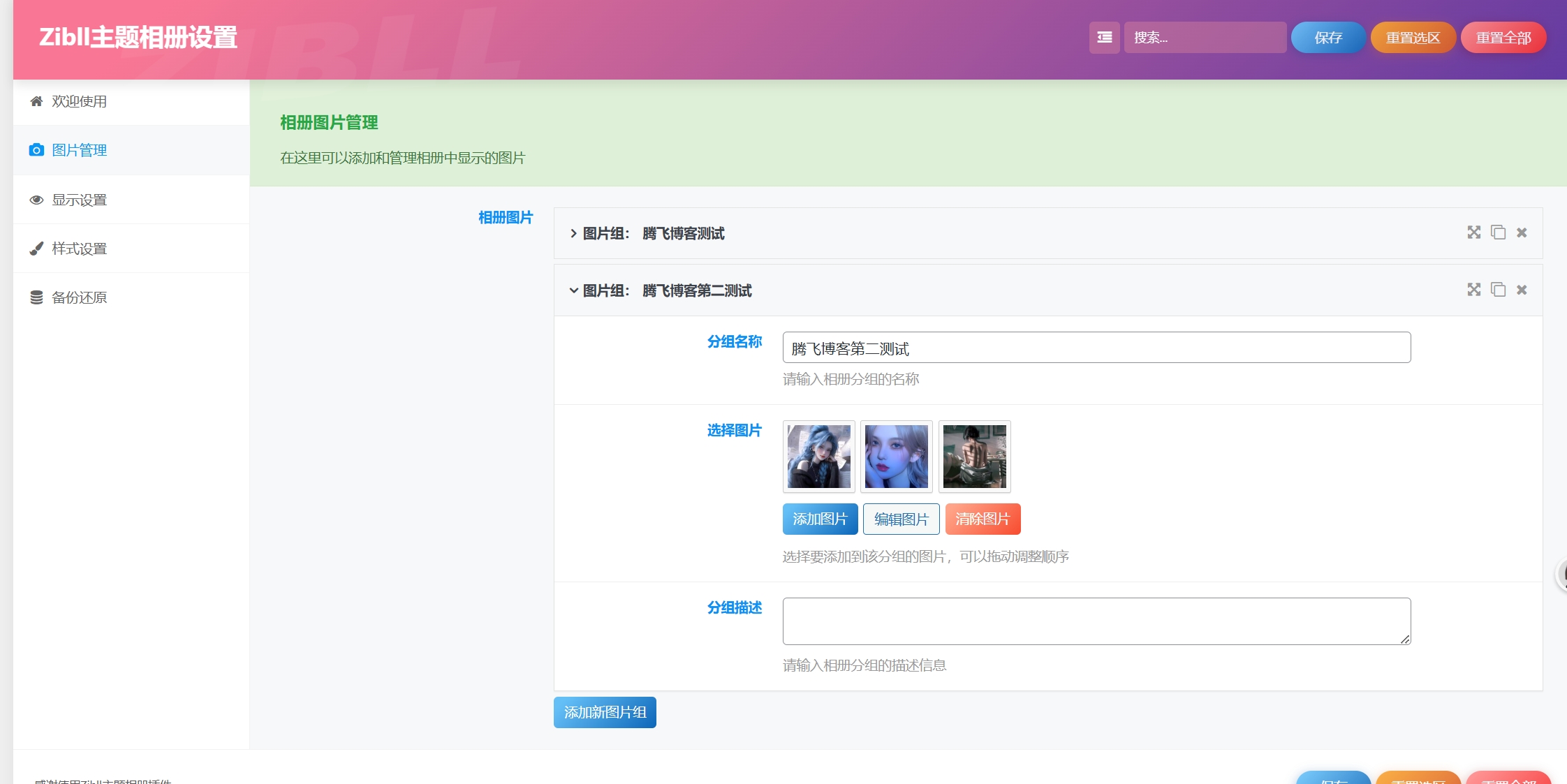
Task: Click the blue 添加图片 button
Action: (820, 519)
